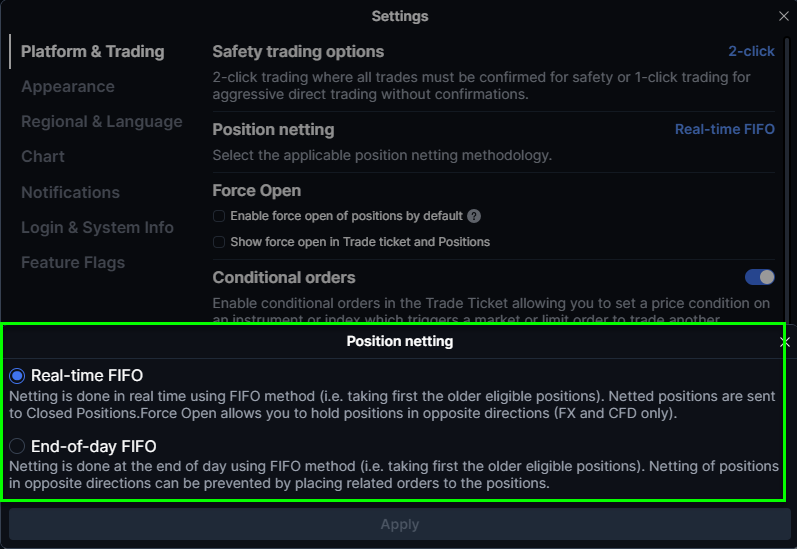Open the Platform & Trading settings tab

[x=92, y=51]
